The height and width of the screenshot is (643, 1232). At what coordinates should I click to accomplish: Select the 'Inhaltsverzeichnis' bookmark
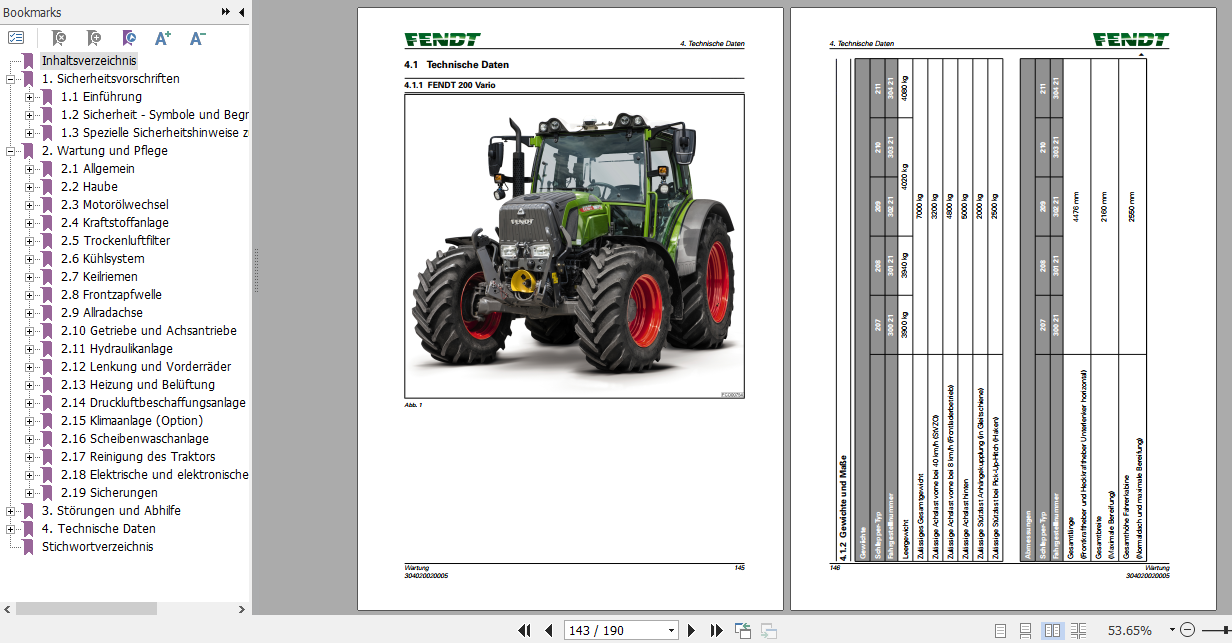click(x=88, y=60)
